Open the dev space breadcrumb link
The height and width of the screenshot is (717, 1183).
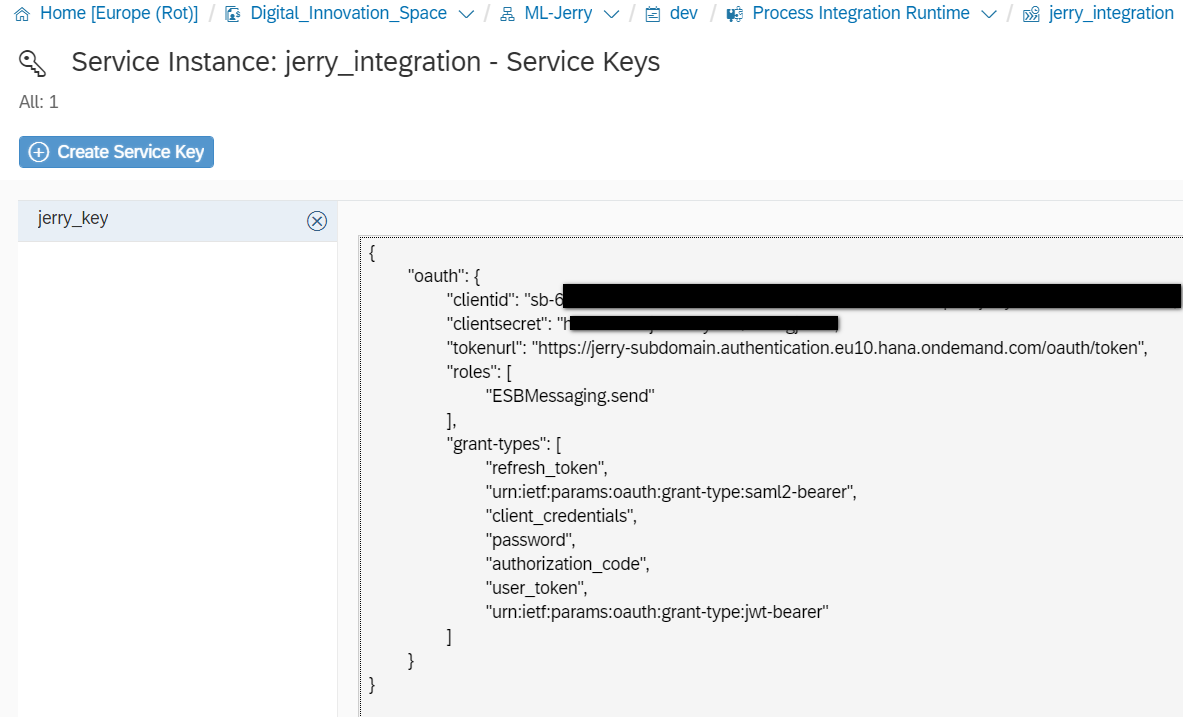[684, 14]
